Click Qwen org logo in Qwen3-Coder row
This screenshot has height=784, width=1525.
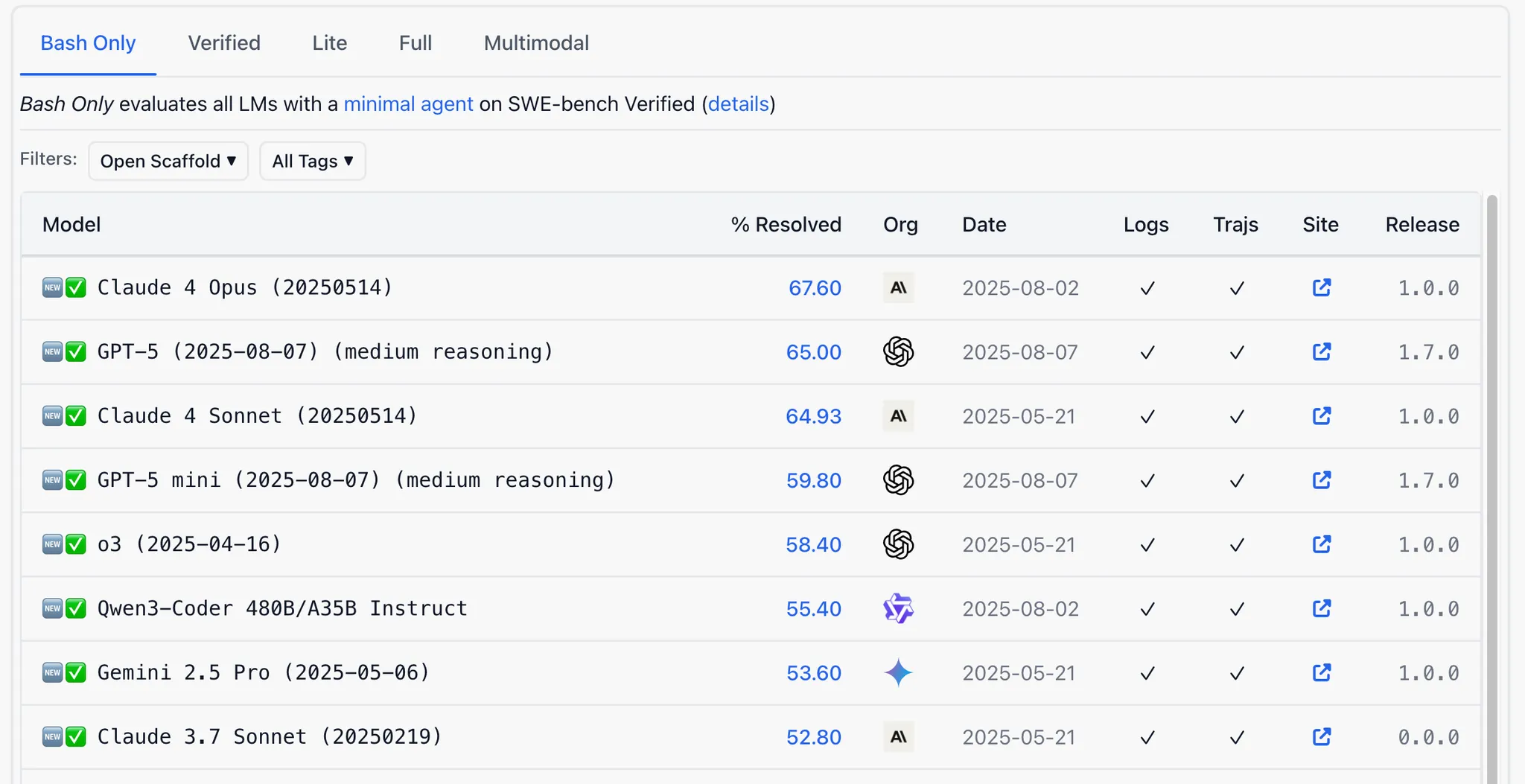coord(899,608)
